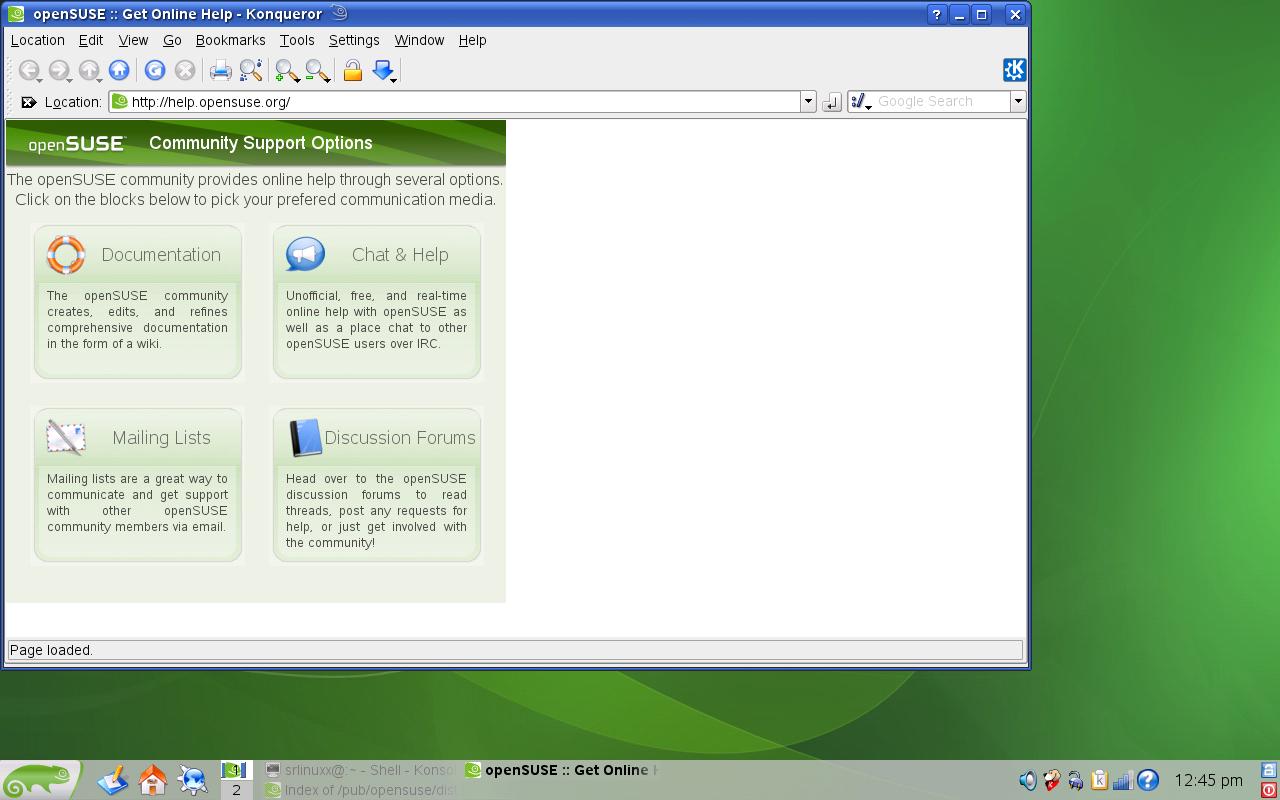
Task: Expand the Up button dropdown arrow
Action: click(x=100, y=79)
